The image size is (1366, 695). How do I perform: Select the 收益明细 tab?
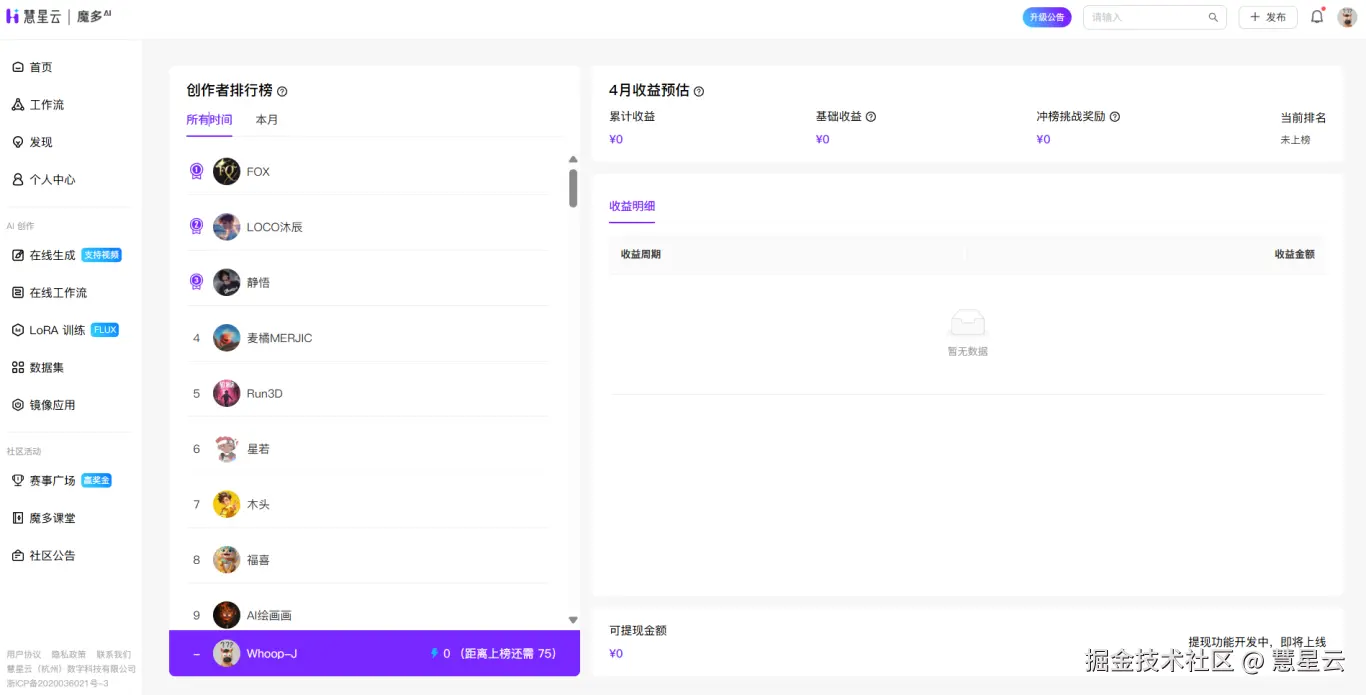pyautogui.click(x=632, y=206)
